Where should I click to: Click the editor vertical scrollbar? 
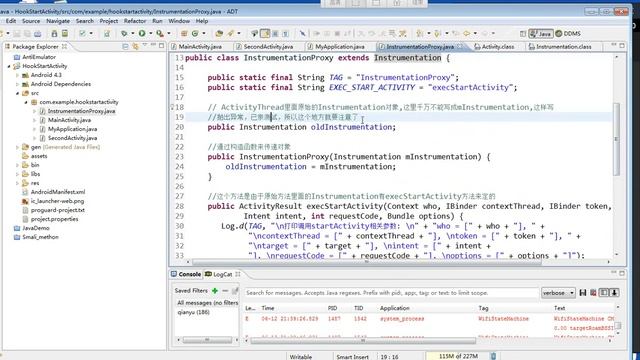click(616, 139)
